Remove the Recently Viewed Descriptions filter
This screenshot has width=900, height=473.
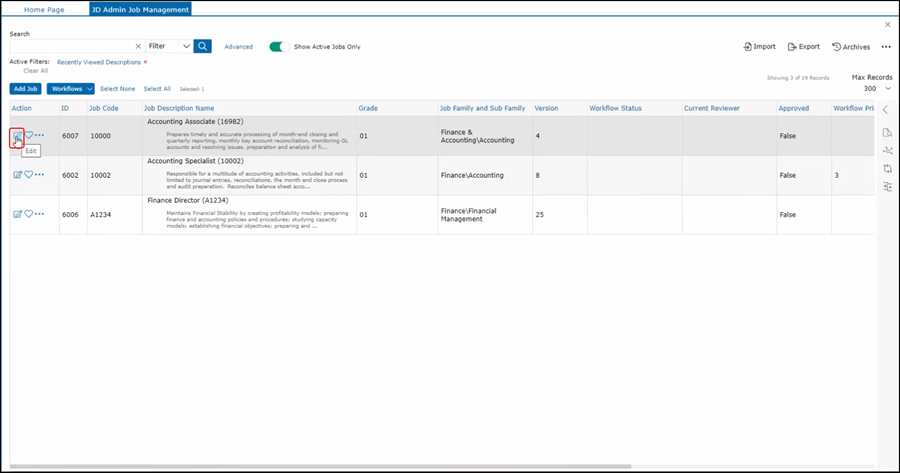(145, 62)
